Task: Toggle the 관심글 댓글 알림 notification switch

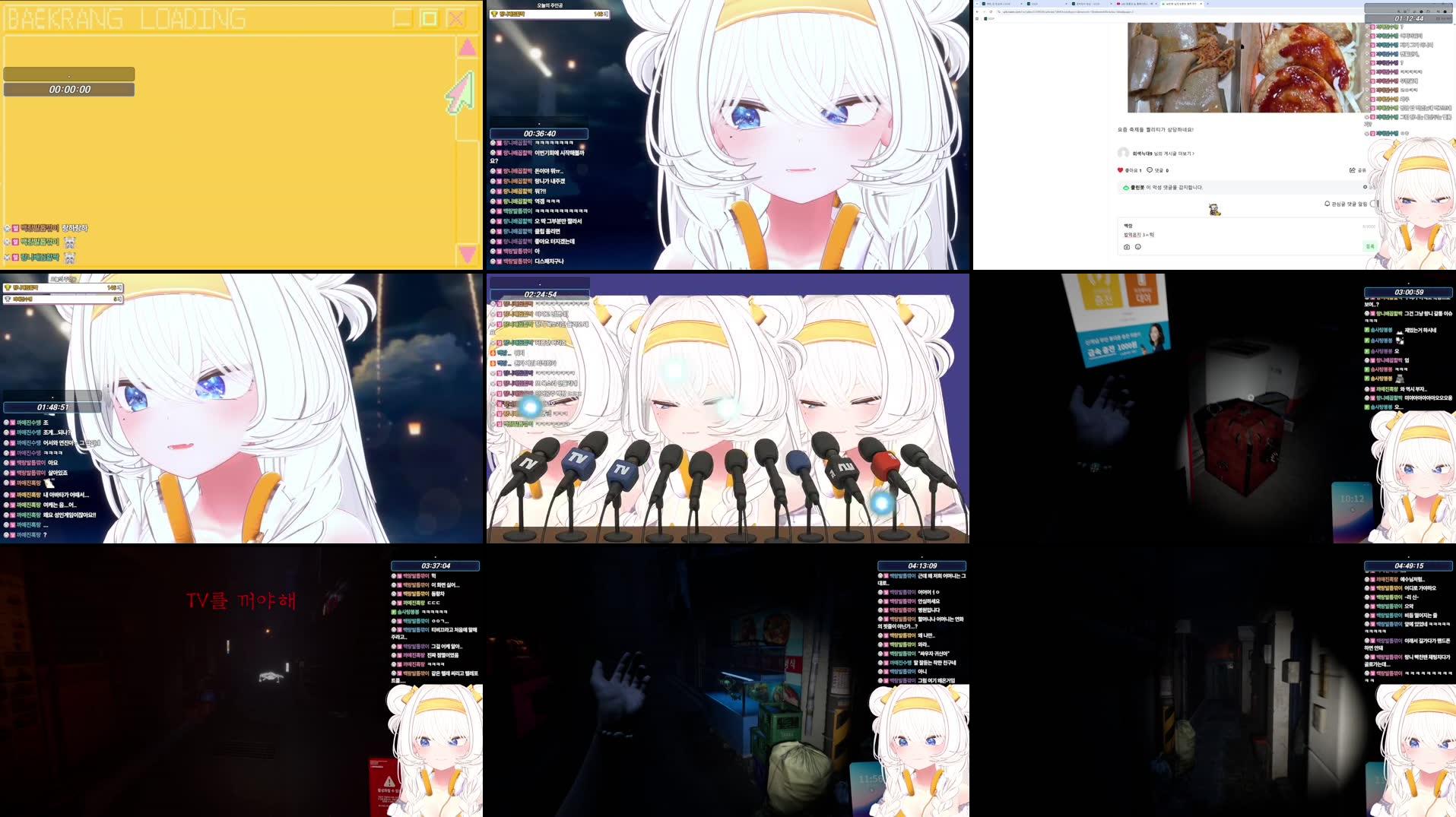Action: (1372, 204)
